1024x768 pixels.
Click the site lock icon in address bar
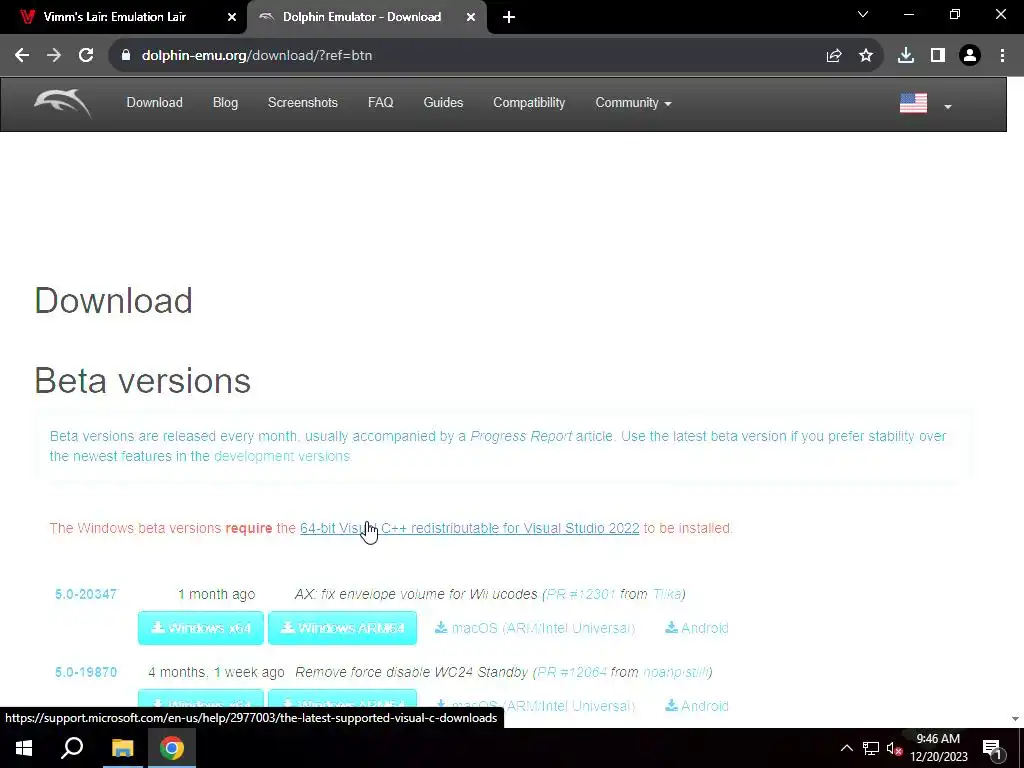pos(126,56)
